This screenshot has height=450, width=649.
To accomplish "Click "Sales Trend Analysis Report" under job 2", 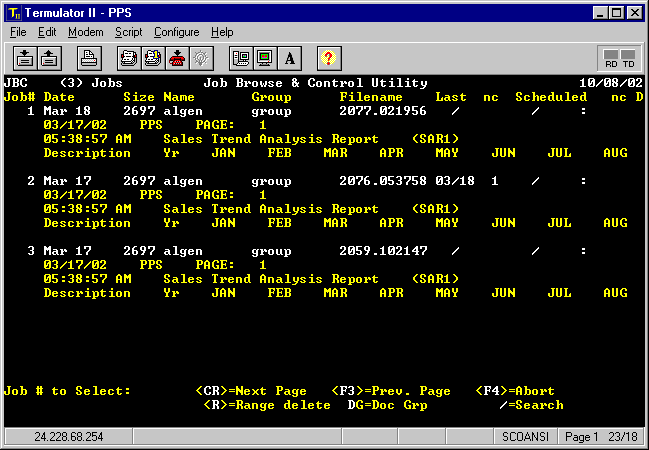I will pos(271,209).
